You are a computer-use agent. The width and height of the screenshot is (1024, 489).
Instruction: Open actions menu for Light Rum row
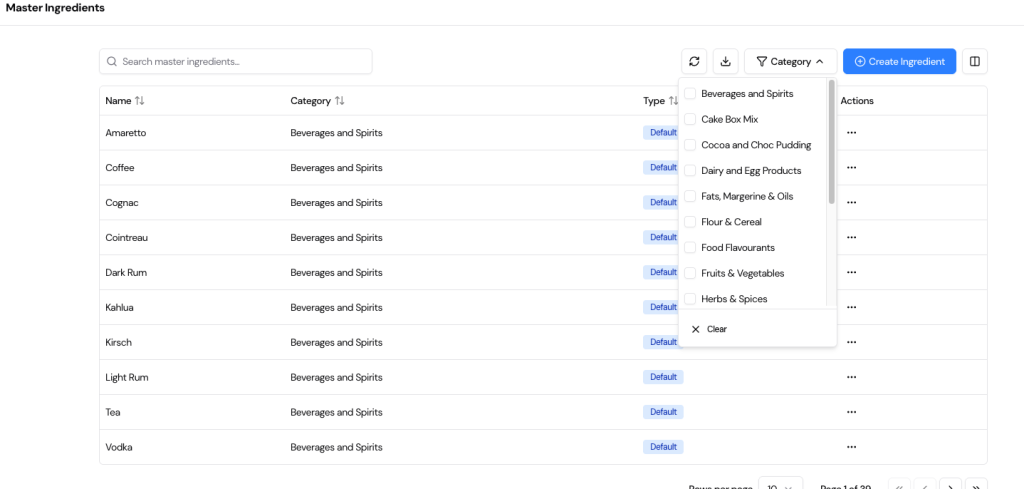tap(851, 377)
